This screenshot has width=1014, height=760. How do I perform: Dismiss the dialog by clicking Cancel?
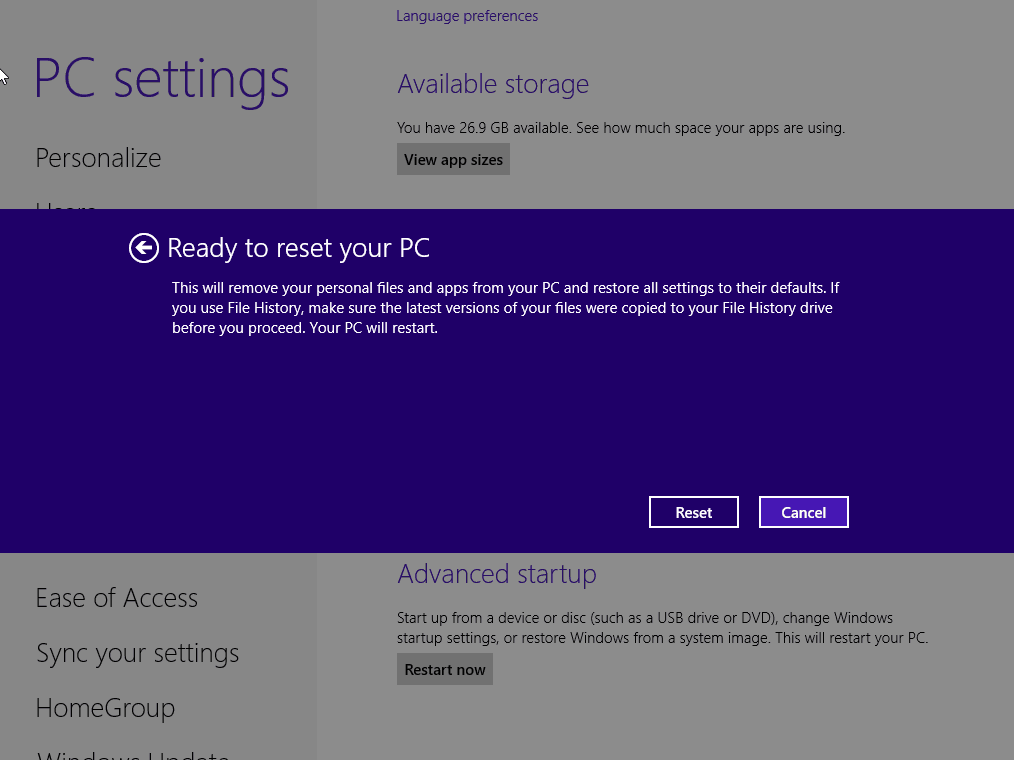click(803, 511)
